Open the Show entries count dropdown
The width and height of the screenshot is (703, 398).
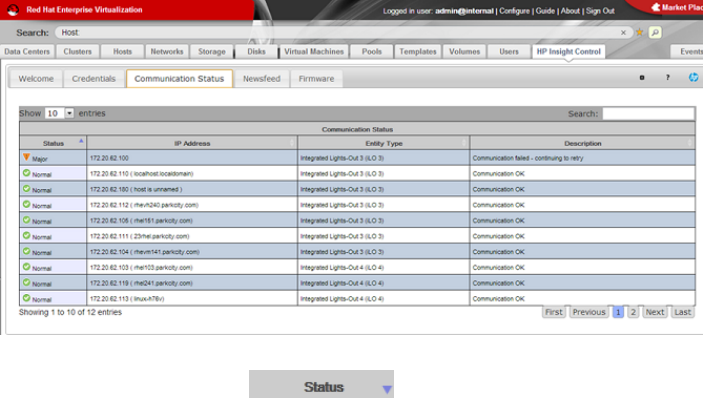point(69,113)
